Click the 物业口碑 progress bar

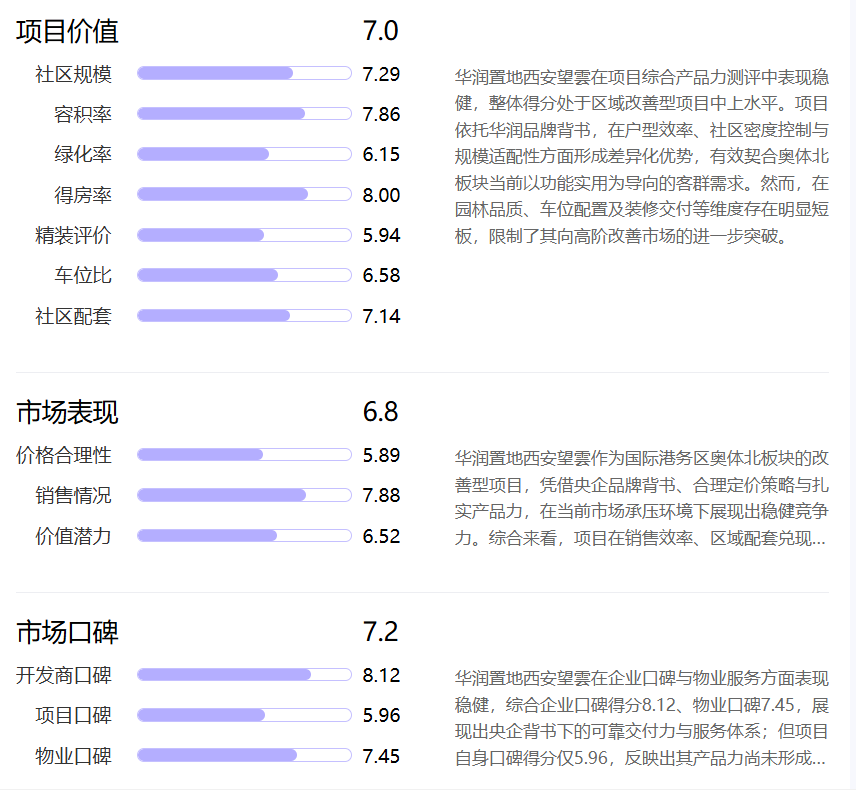coord(244,756)
